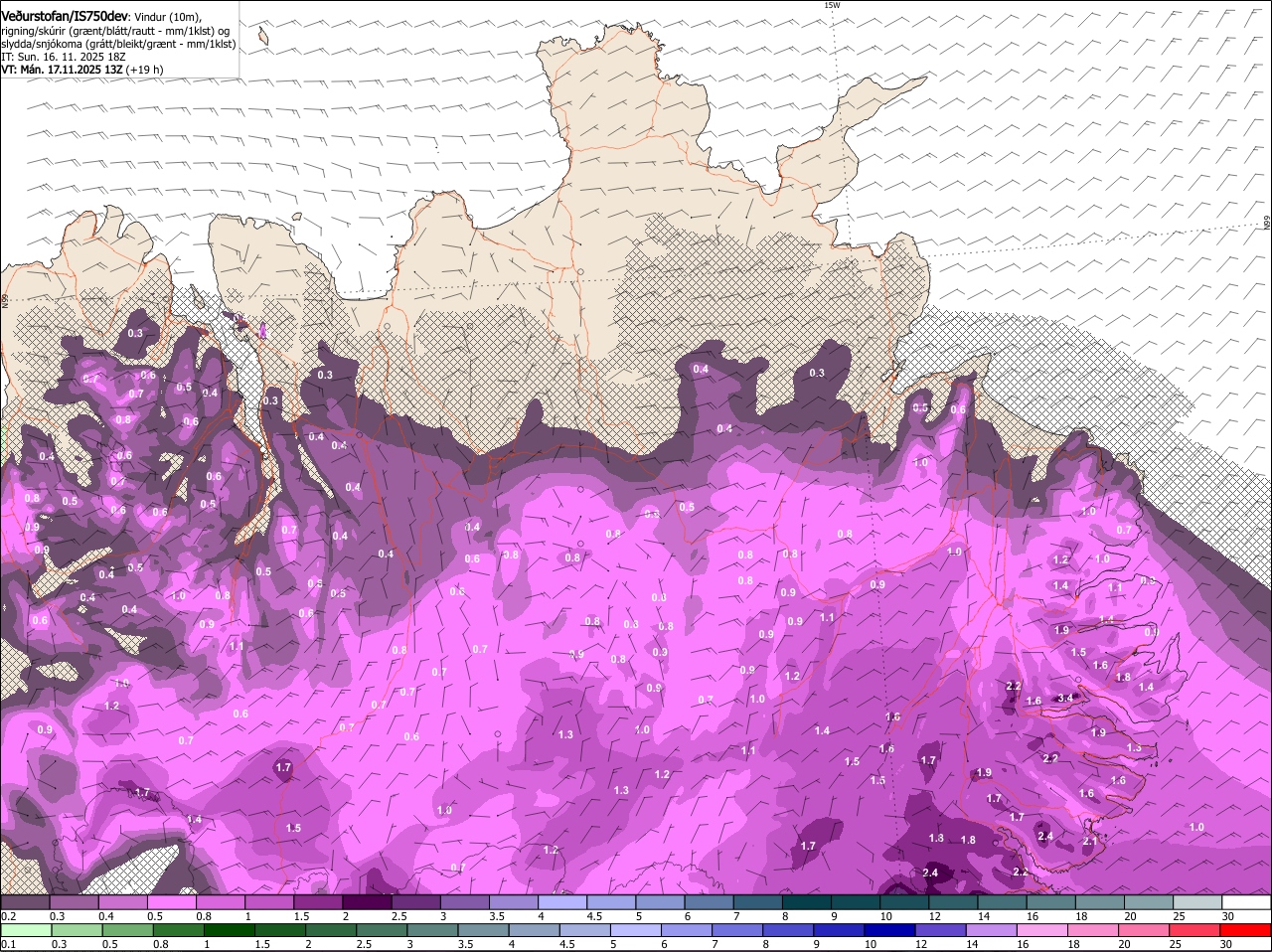Click the 15W longitude label
The image size is (1272, 952).
[832, 5]
